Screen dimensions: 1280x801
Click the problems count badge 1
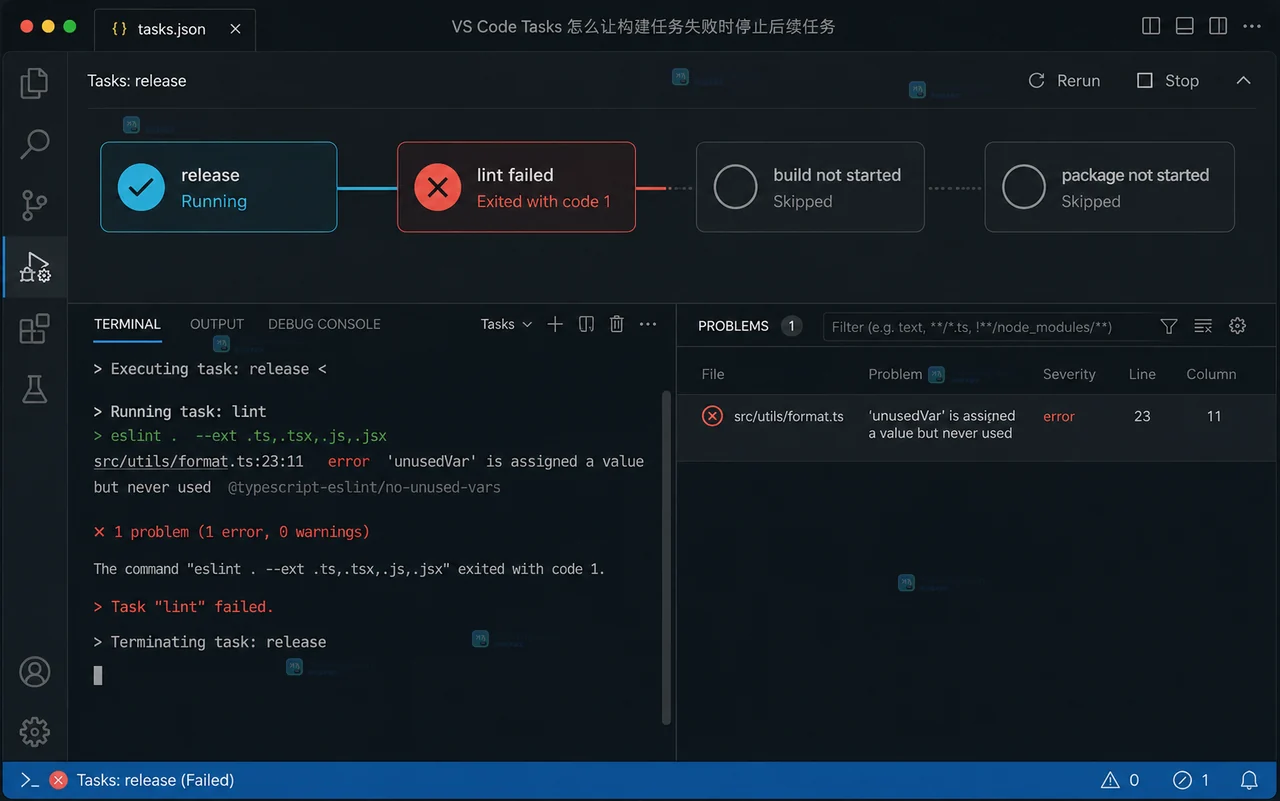tap(791, 326)
